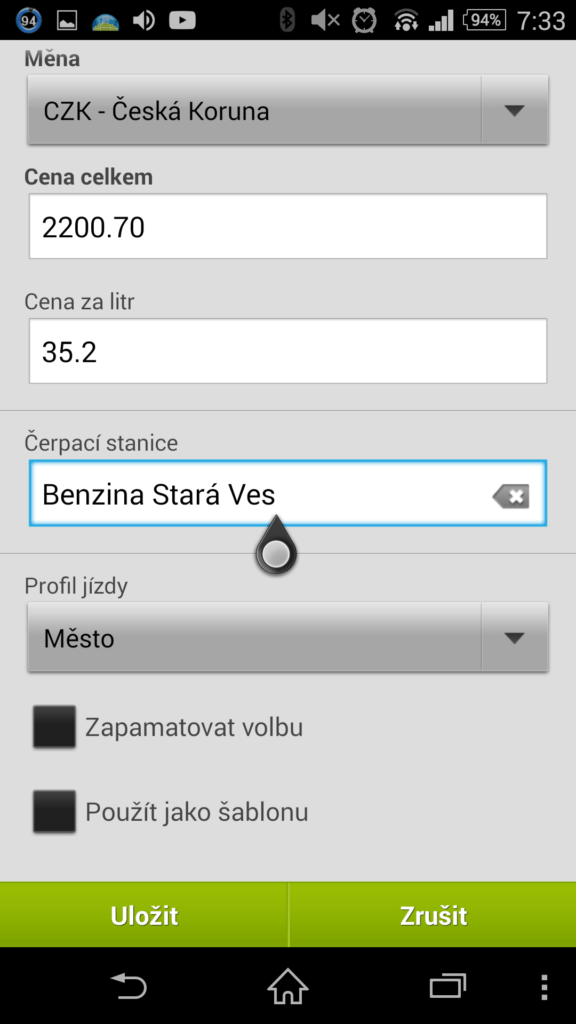The height and width of the screenshot is (1024, 576).
Task: Tap the battery 94% status icon
Action: pyautogui.click(x=485, y=20)
